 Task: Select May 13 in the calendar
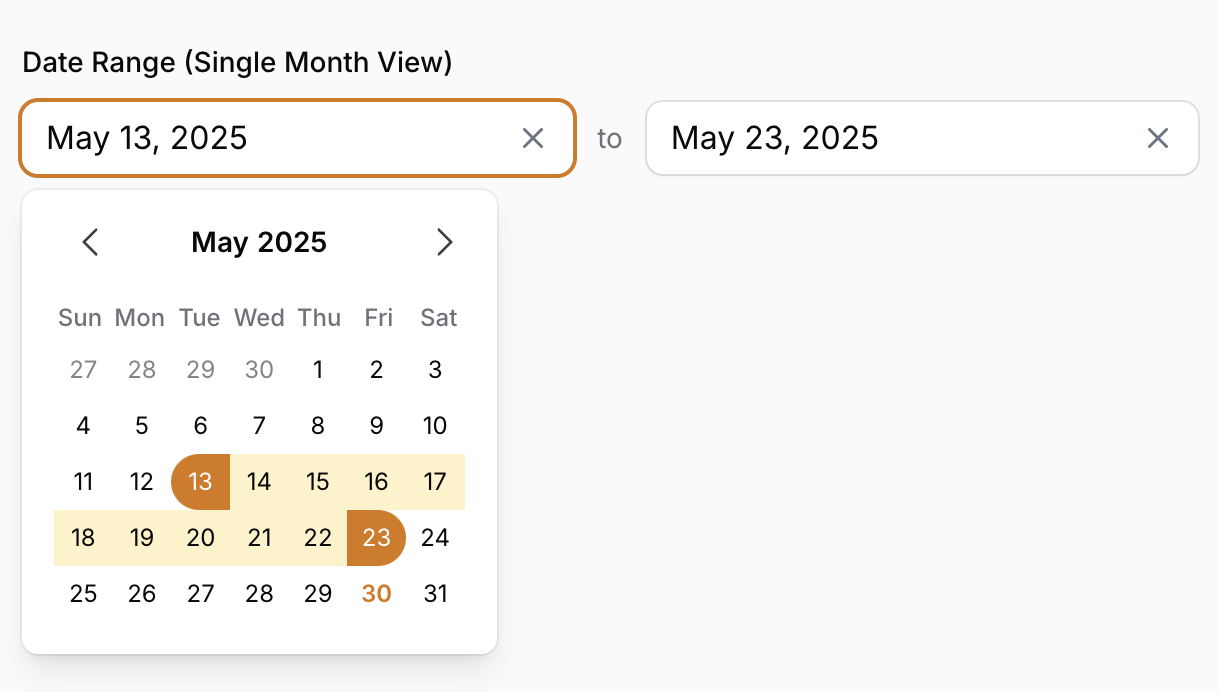(x=200, y=481)
